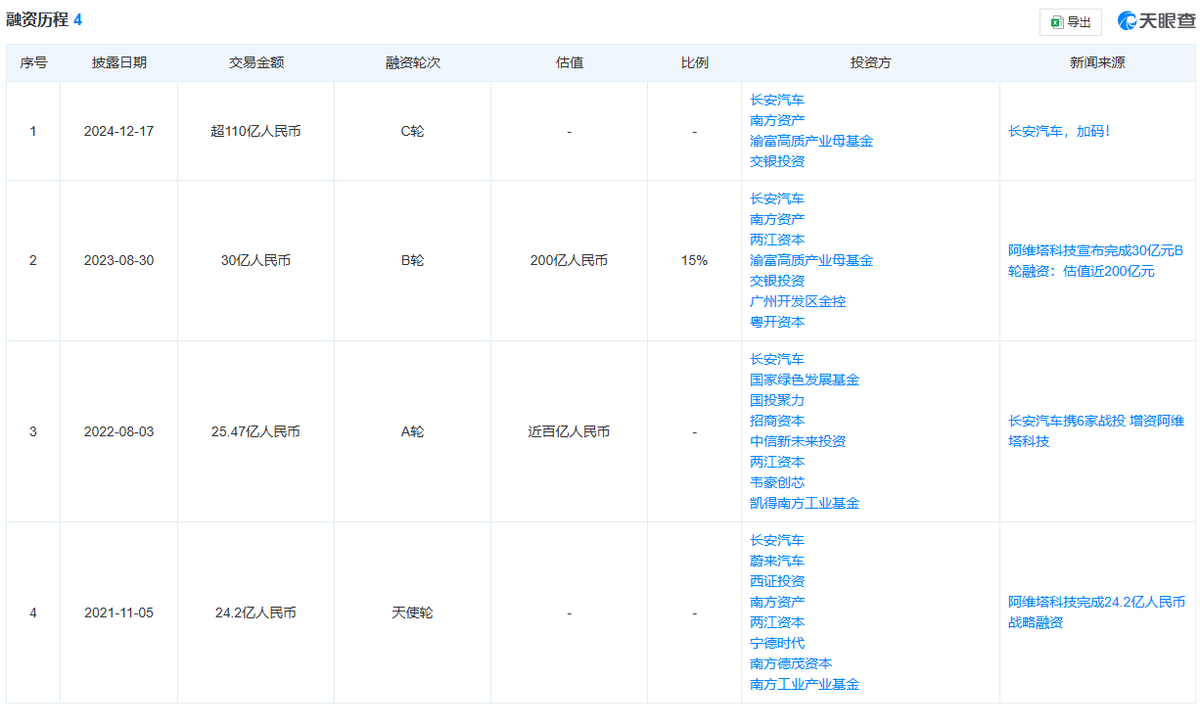Select the date cell 2023-08-30

coord(119,260)
